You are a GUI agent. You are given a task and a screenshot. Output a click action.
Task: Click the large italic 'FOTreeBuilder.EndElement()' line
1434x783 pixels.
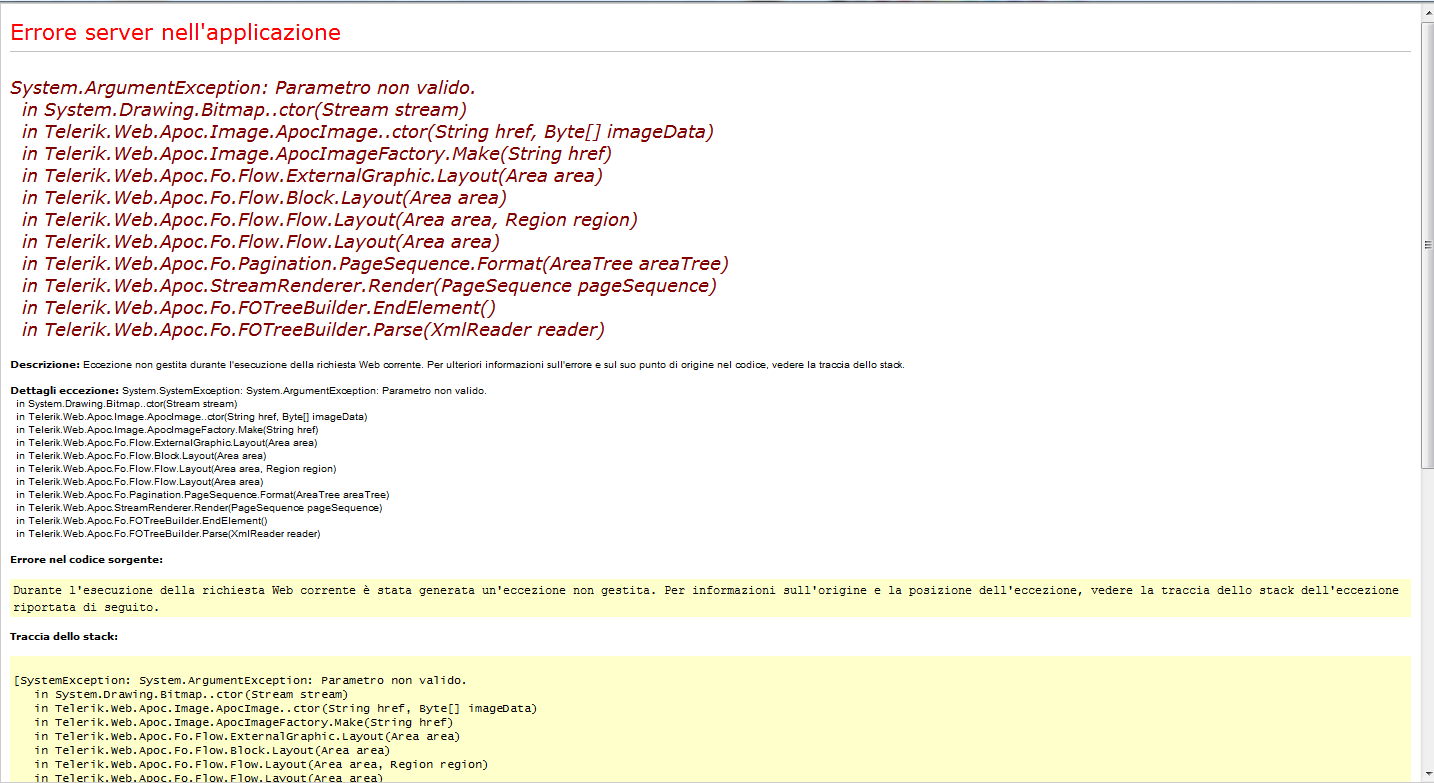pos(258,308)
